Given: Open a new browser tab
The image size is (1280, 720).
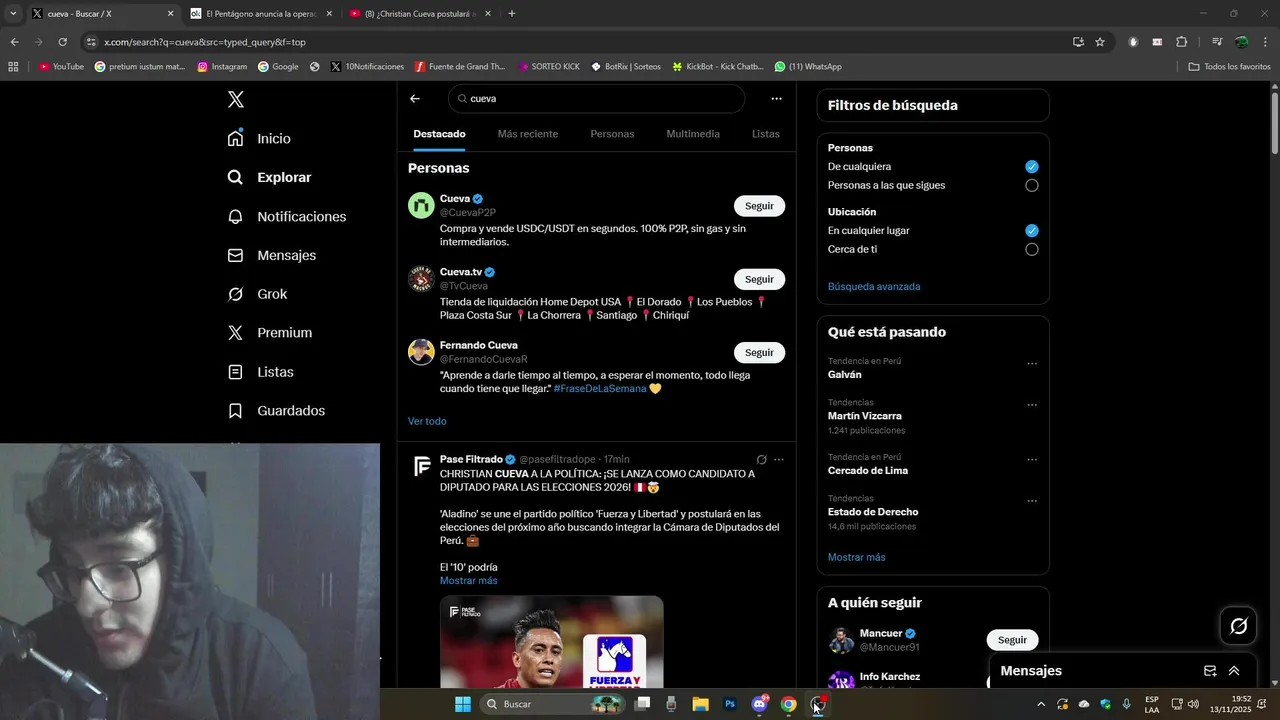Looking at the screenshot, I should pyautogui.click(x=512, y=14).
